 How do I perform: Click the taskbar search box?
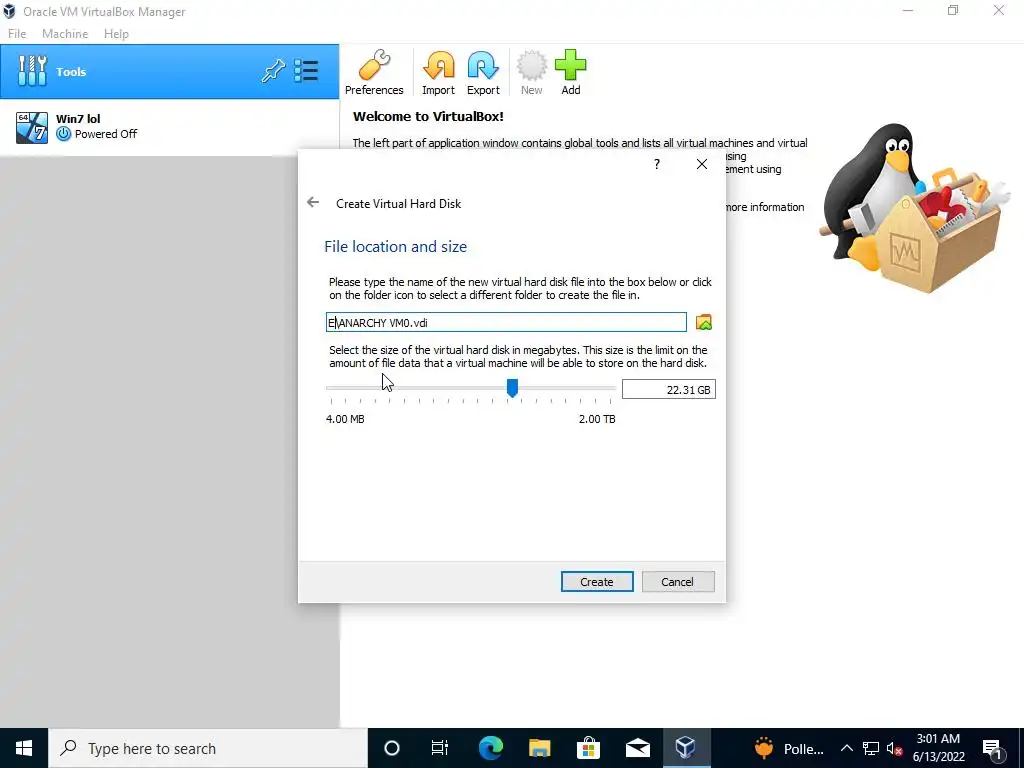tap(208, 748)
